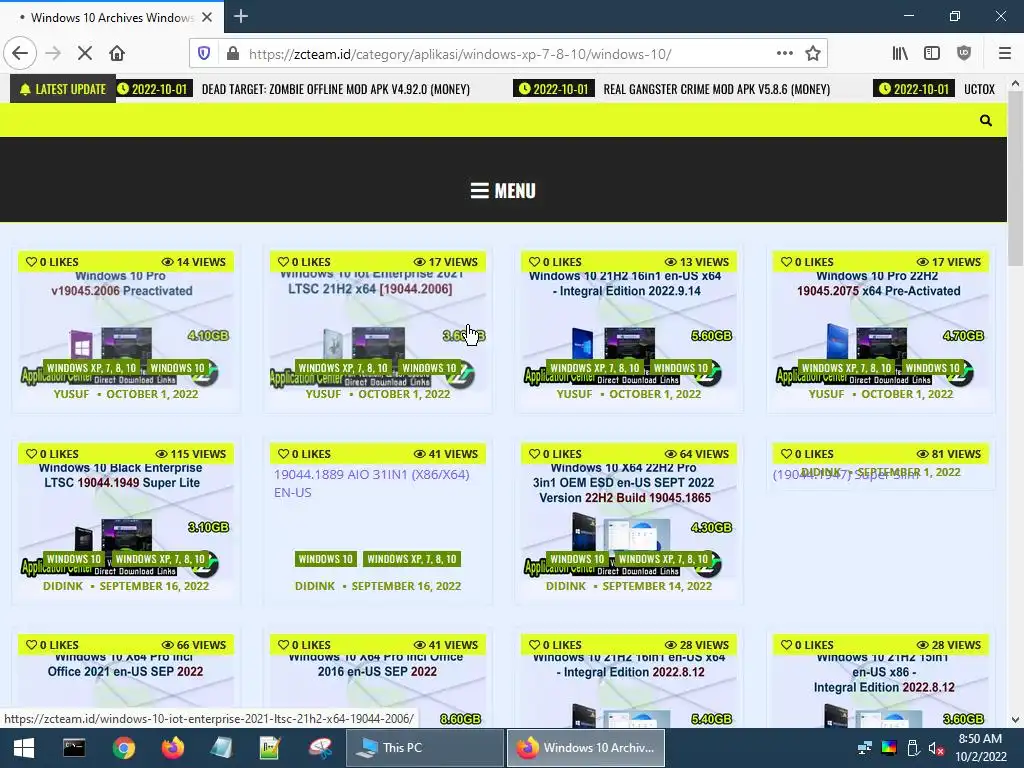This screenshot has height=768, width=1024.
Task: Click 14 VIEWS counter on first post
Action: click(194, 262)
